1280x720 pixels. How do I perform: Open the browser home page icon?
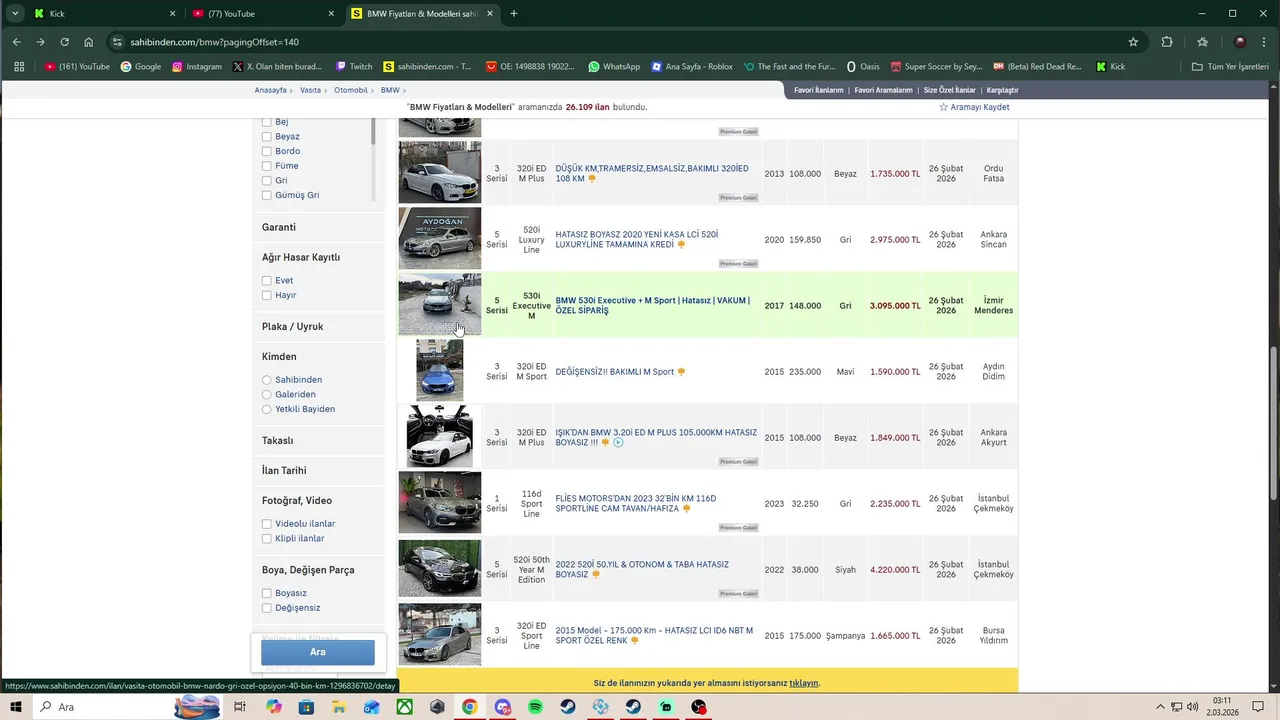[x=88, y=42]
